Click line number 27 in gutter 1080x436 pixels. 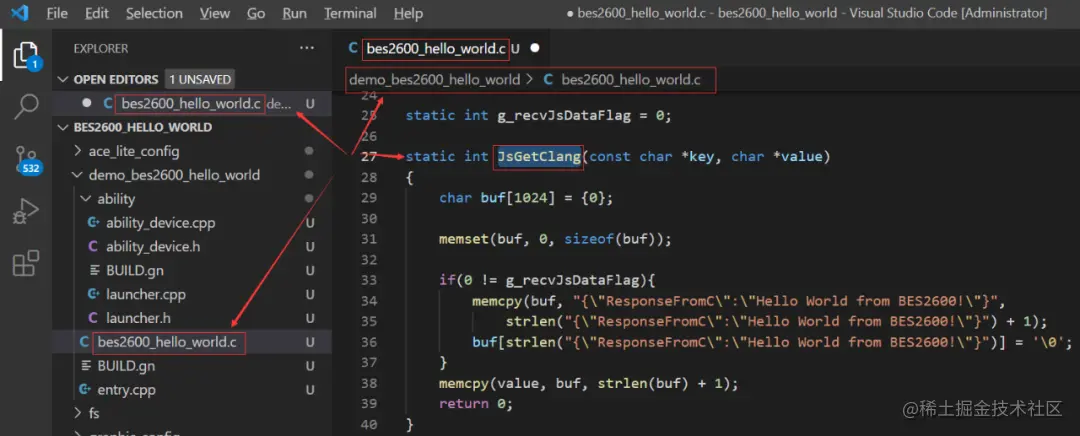point(368,156)
